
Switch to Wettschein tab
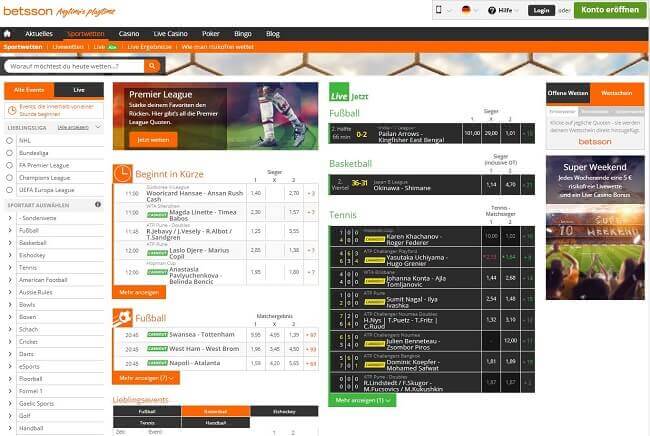click(616, 93)
